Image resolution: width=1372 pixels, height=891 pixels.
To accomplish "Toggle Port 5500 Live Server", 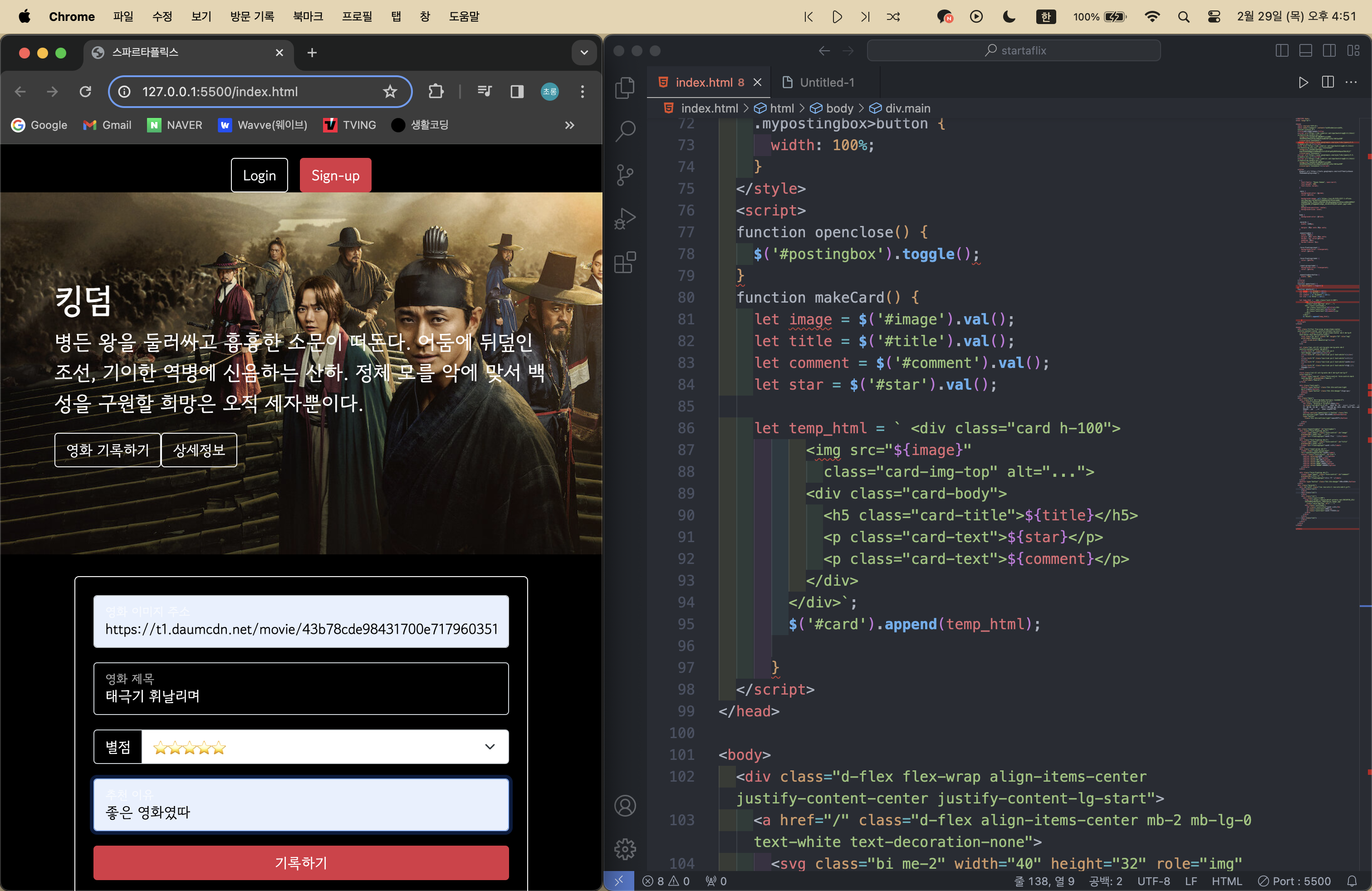I will 1294,881.
